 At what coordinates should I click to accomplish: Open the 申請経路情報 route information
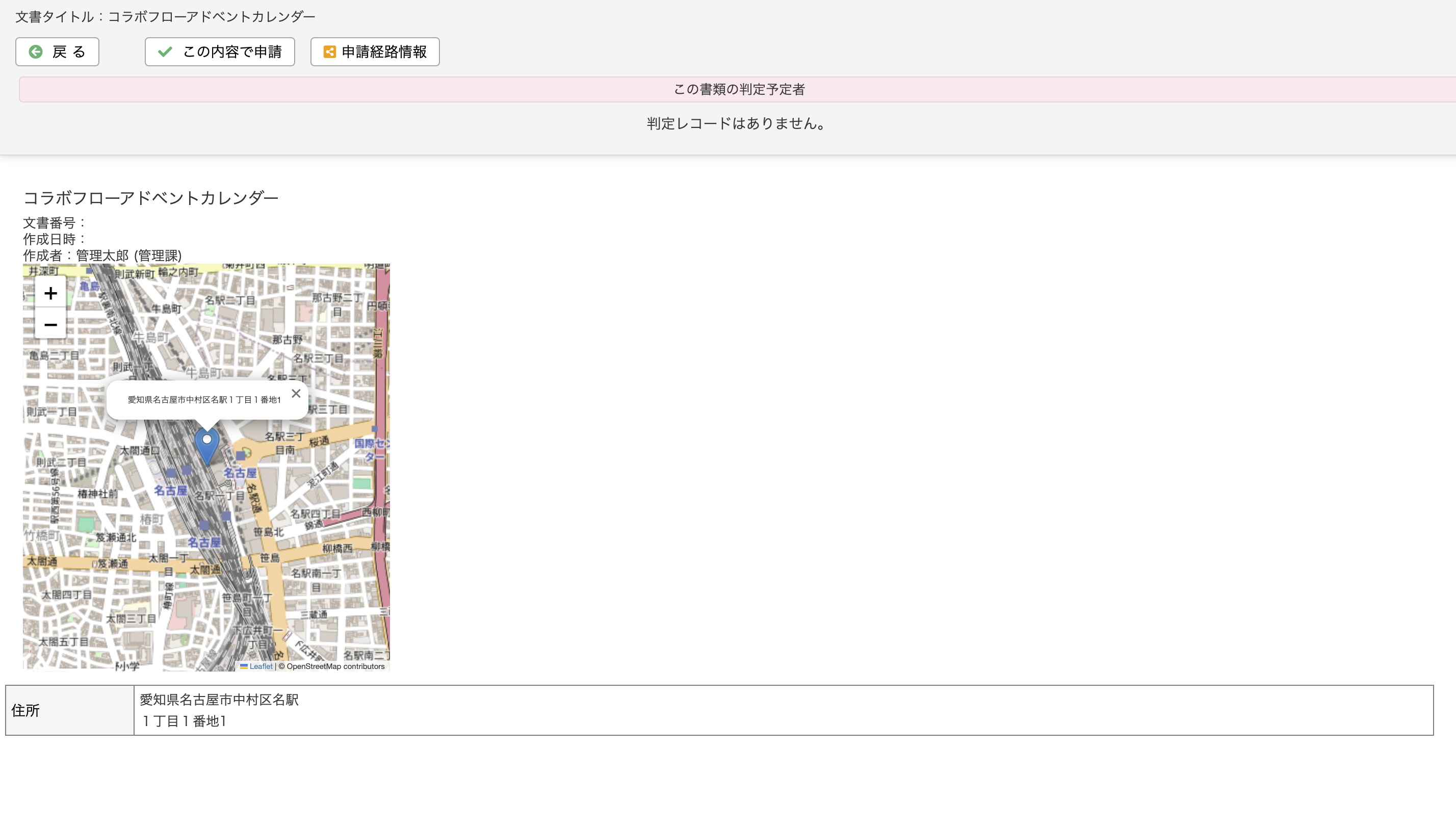(375, 51)
